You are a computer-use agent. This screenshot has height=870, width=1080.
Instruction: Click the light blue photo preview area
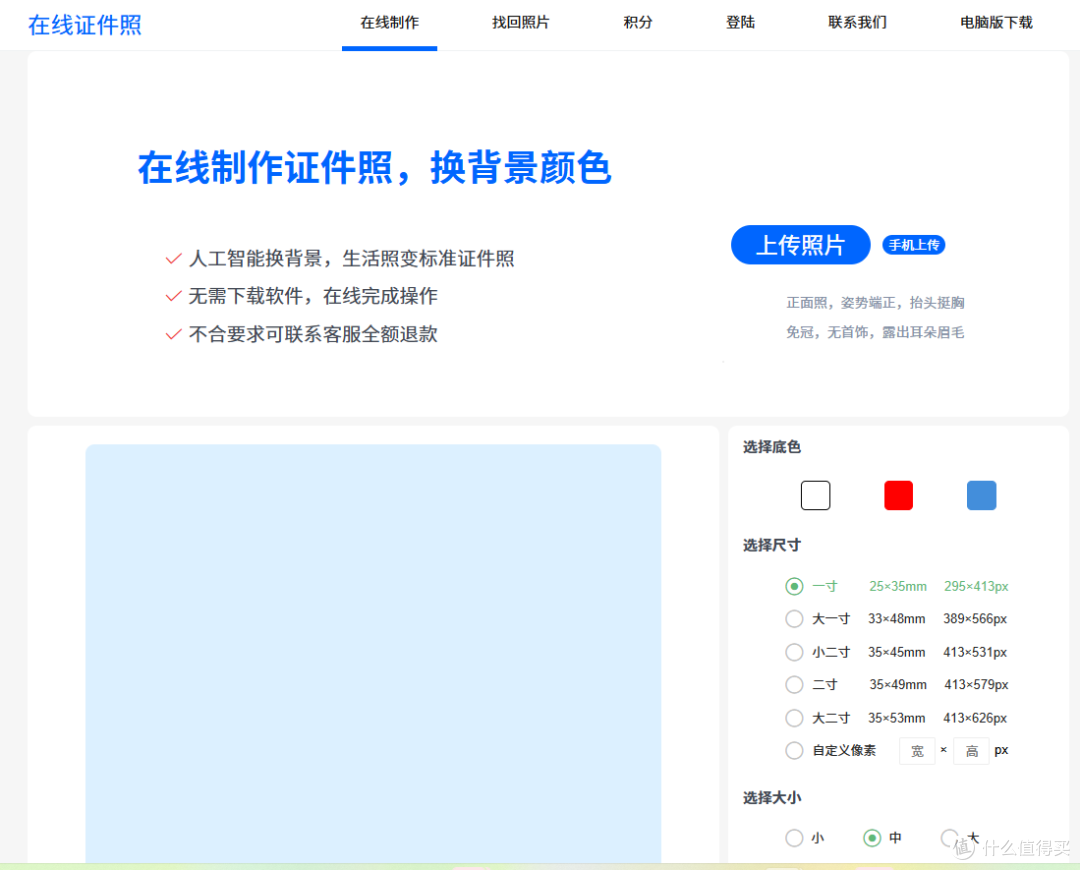click(373, 653)
